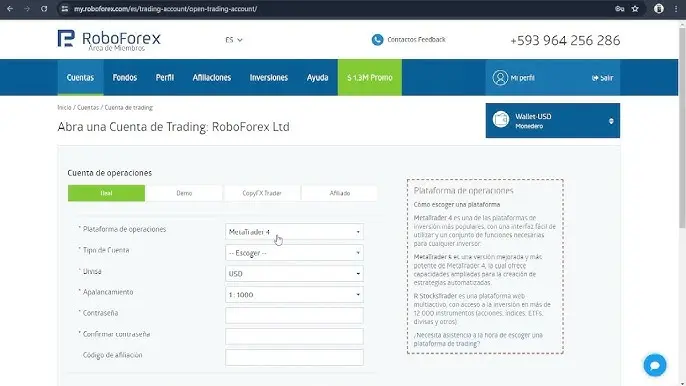
Task: Open the Apalancamiento 1:1000 dropdown
Action: pyautogui.click(x=294, y=295)
